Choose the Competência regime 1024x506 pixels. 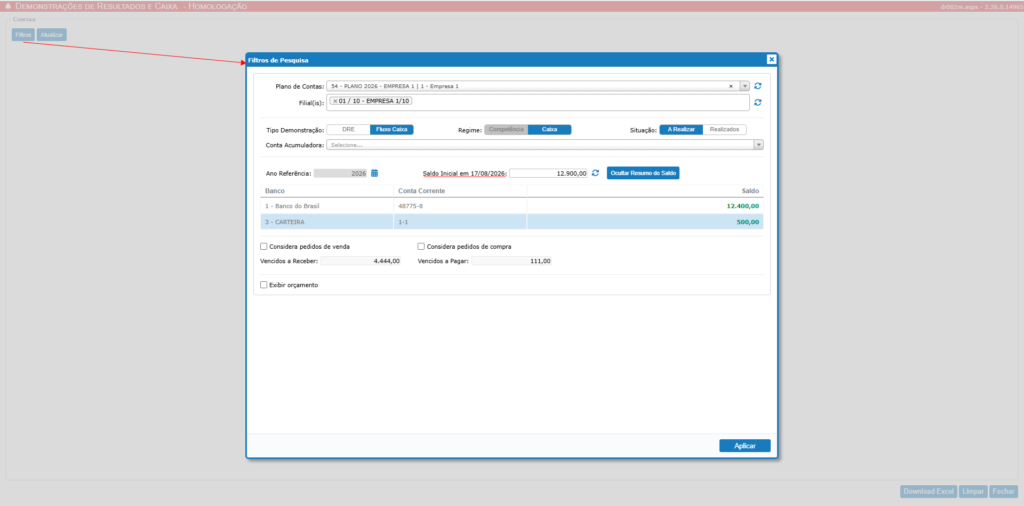click(506, 129)
